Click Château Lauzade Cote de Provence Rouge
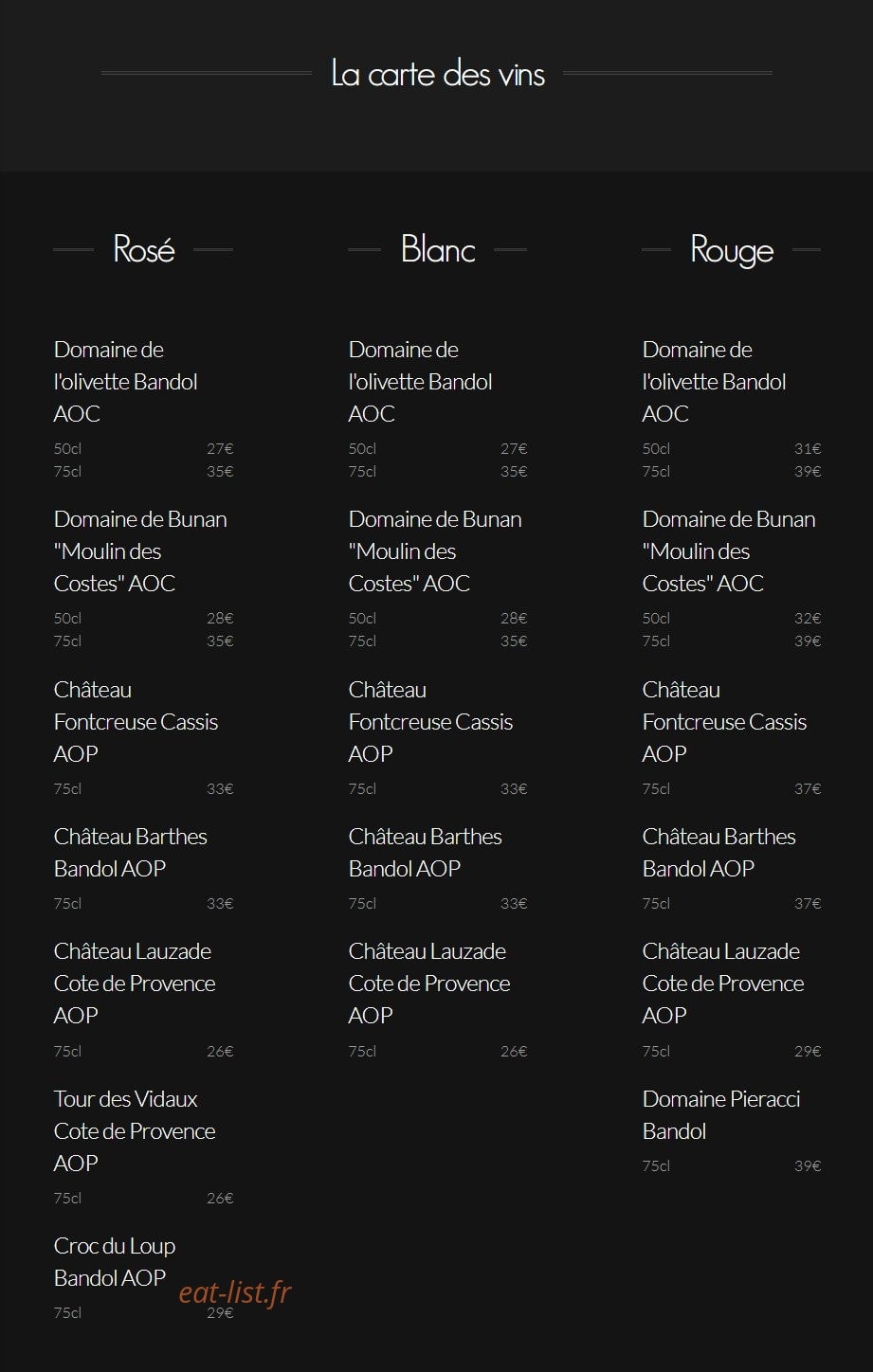This screenshot has height=1372, width=873. [723, 984]
